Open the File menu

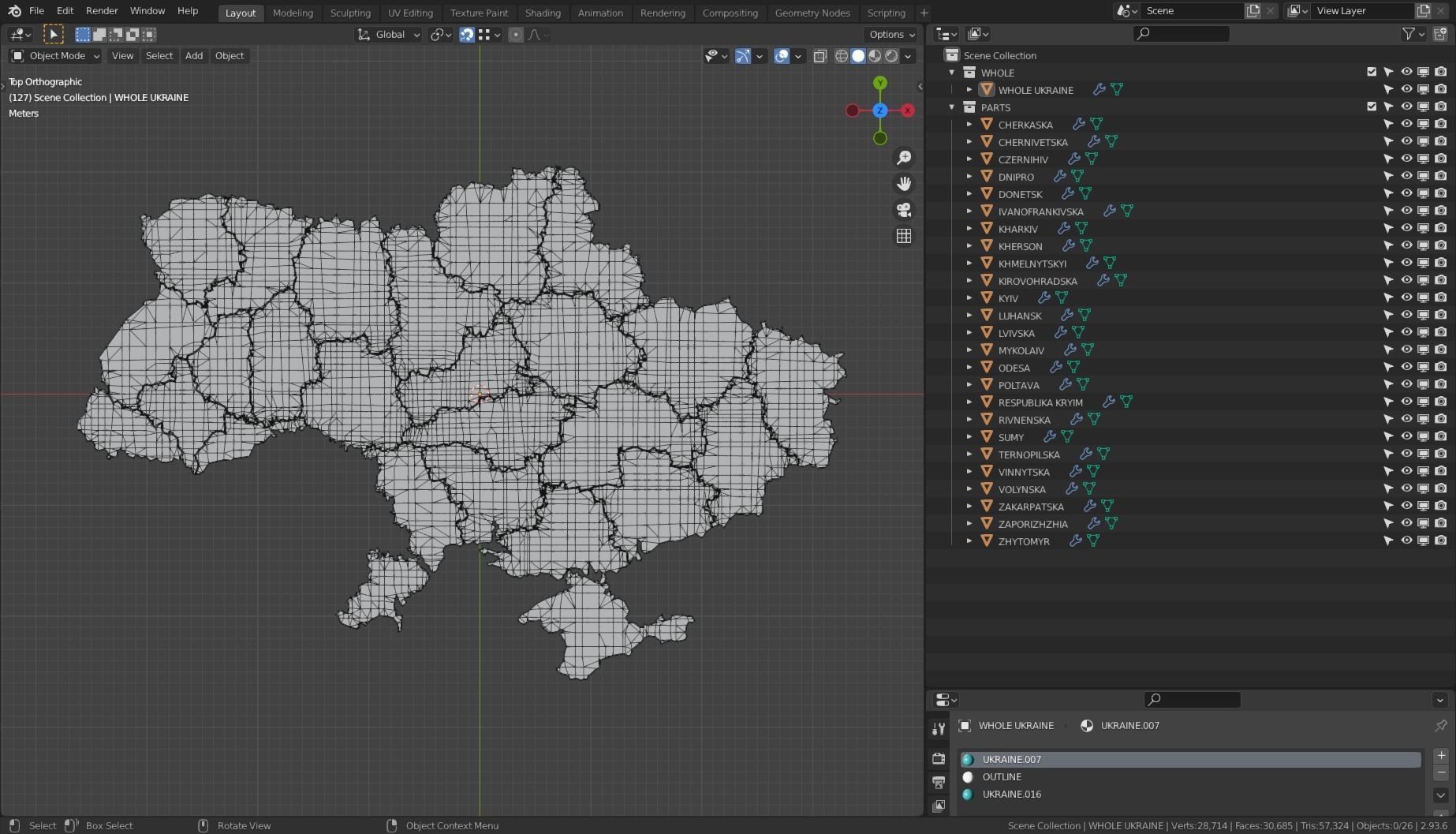36,11
